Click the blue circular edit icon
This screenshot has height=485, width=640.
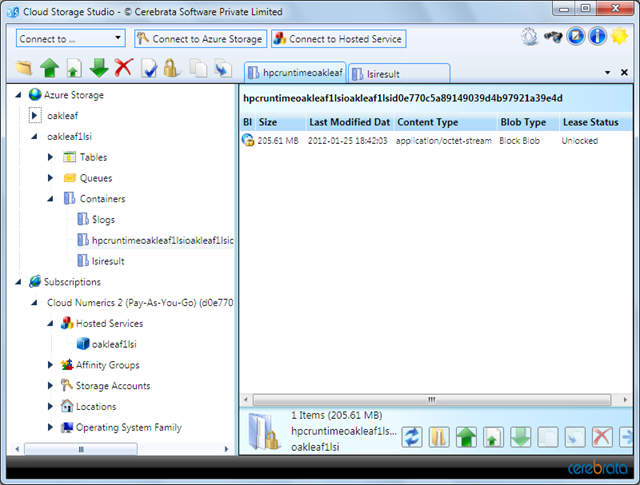click(x=576, y=36)
